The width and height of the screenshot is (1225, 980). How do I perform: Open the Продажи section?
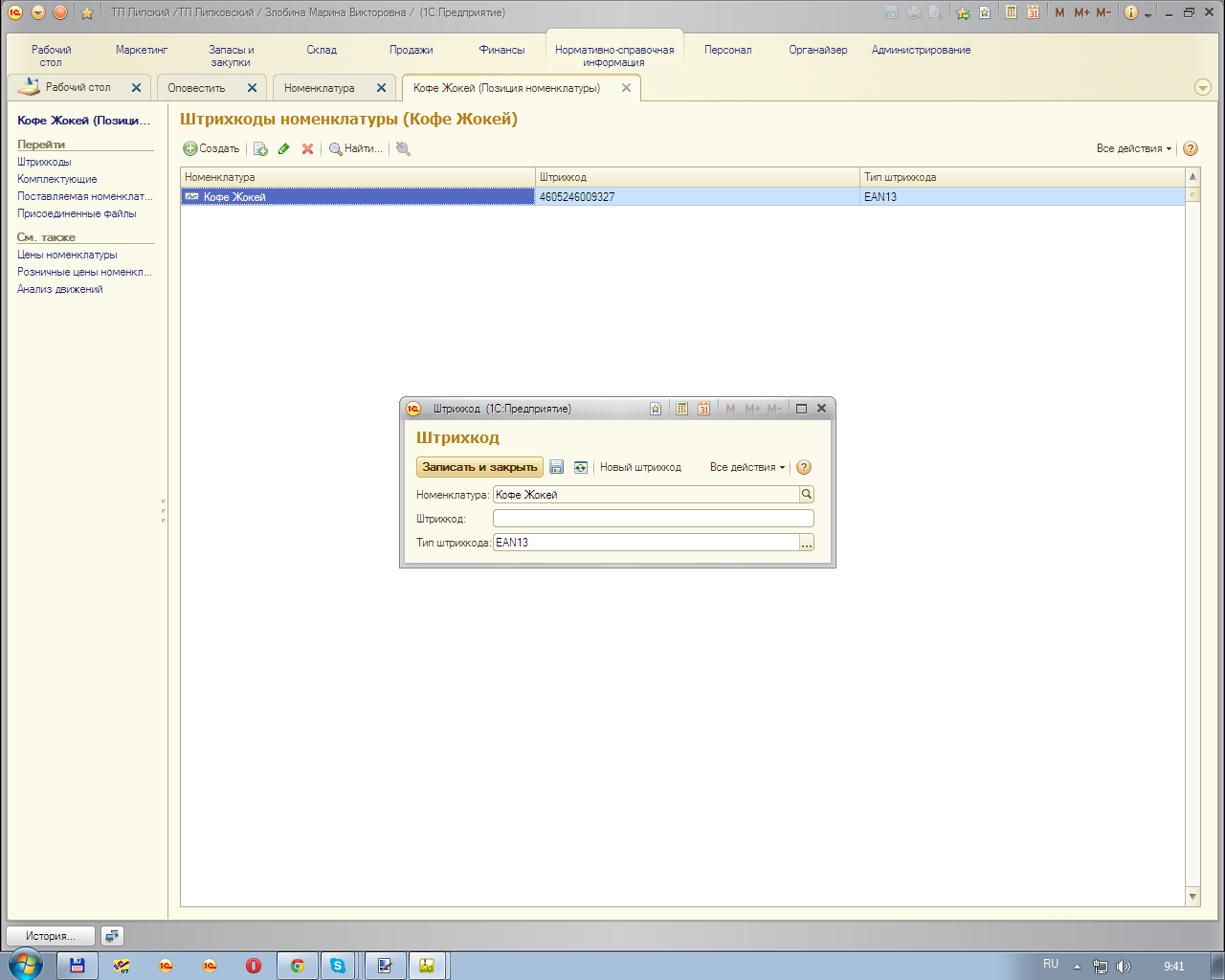click(x=412, y=50)
